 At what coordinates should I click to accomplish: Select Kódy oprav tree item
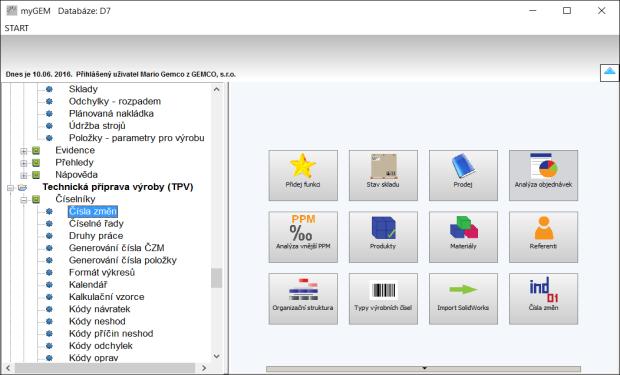[x=93, y=358]
